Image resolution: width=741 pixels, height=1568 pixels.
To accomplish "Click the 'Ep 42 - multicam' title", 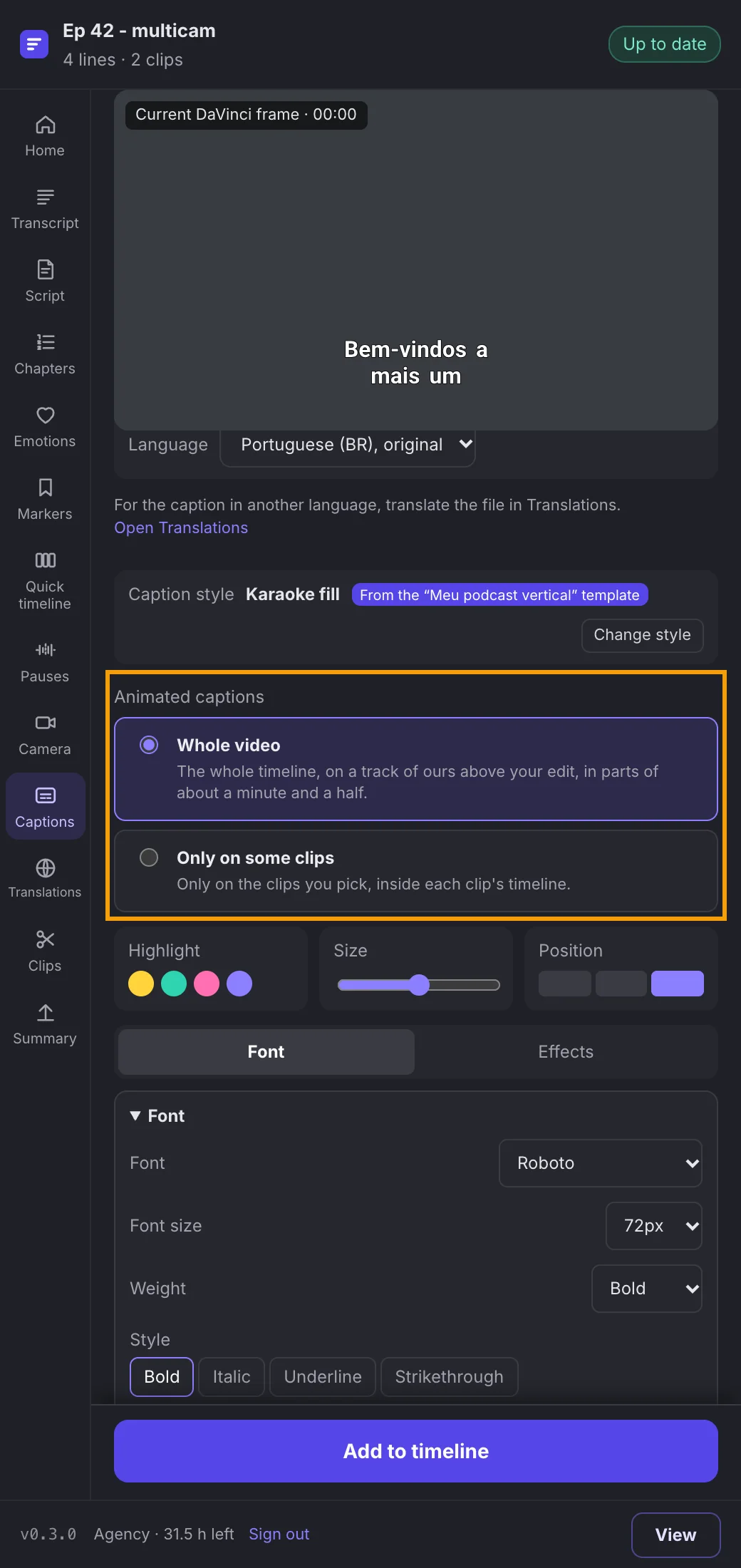I will click(x=139, y=31).
